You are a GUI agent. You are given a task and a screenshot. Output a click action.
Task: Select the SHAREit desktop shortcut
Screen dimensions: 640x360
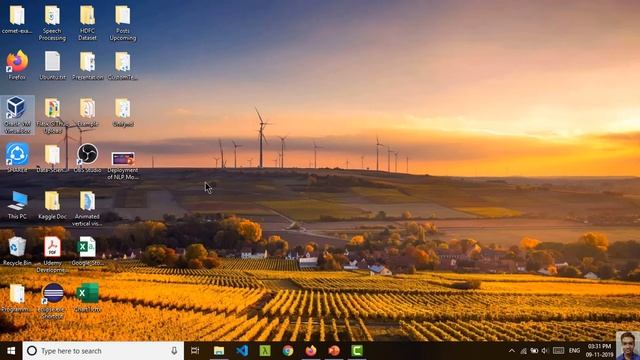coord(17,158)
